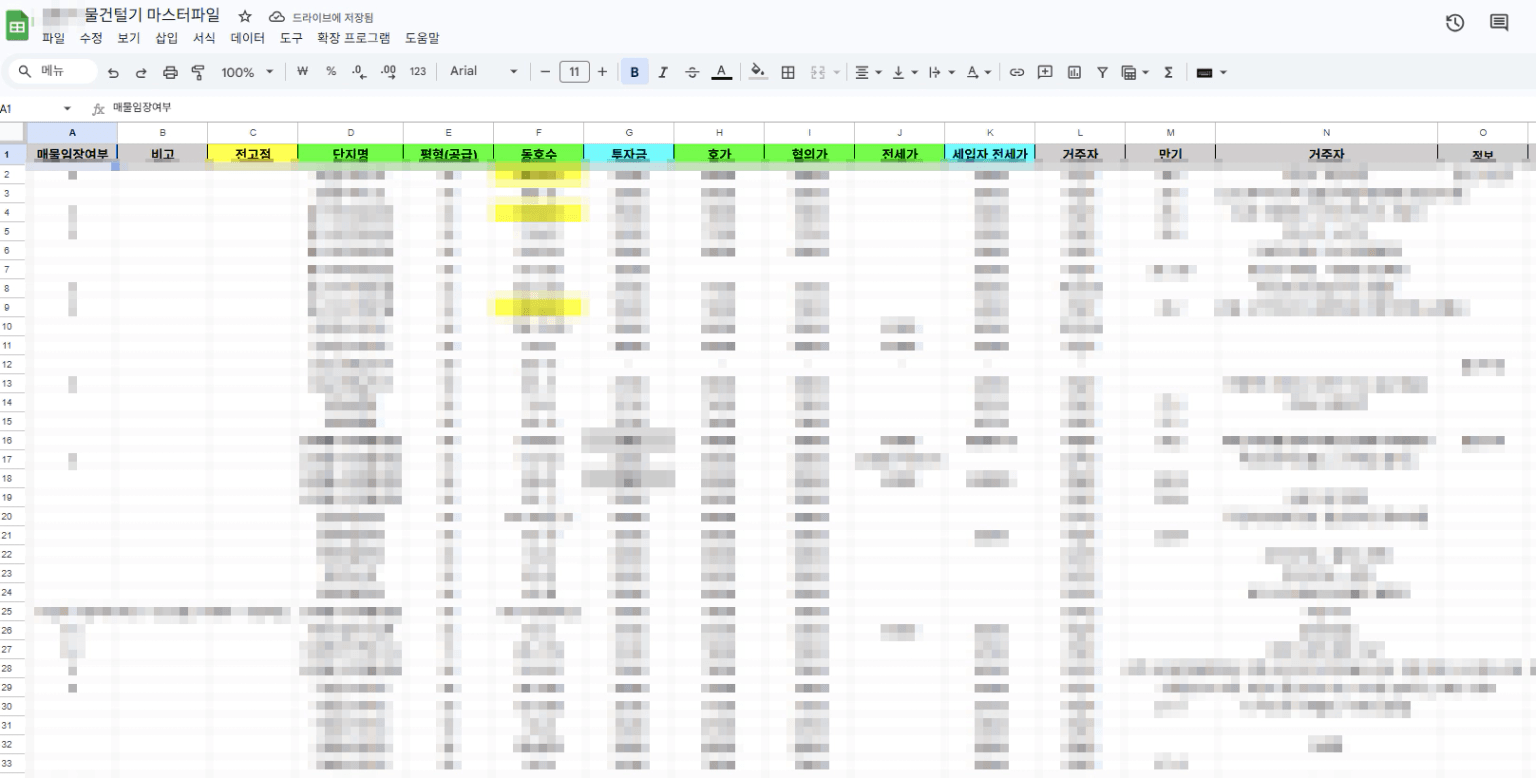1536x778 pixels.
Task: Open the 확장 프로그램 menu
Action: click(x=353, y=38)
